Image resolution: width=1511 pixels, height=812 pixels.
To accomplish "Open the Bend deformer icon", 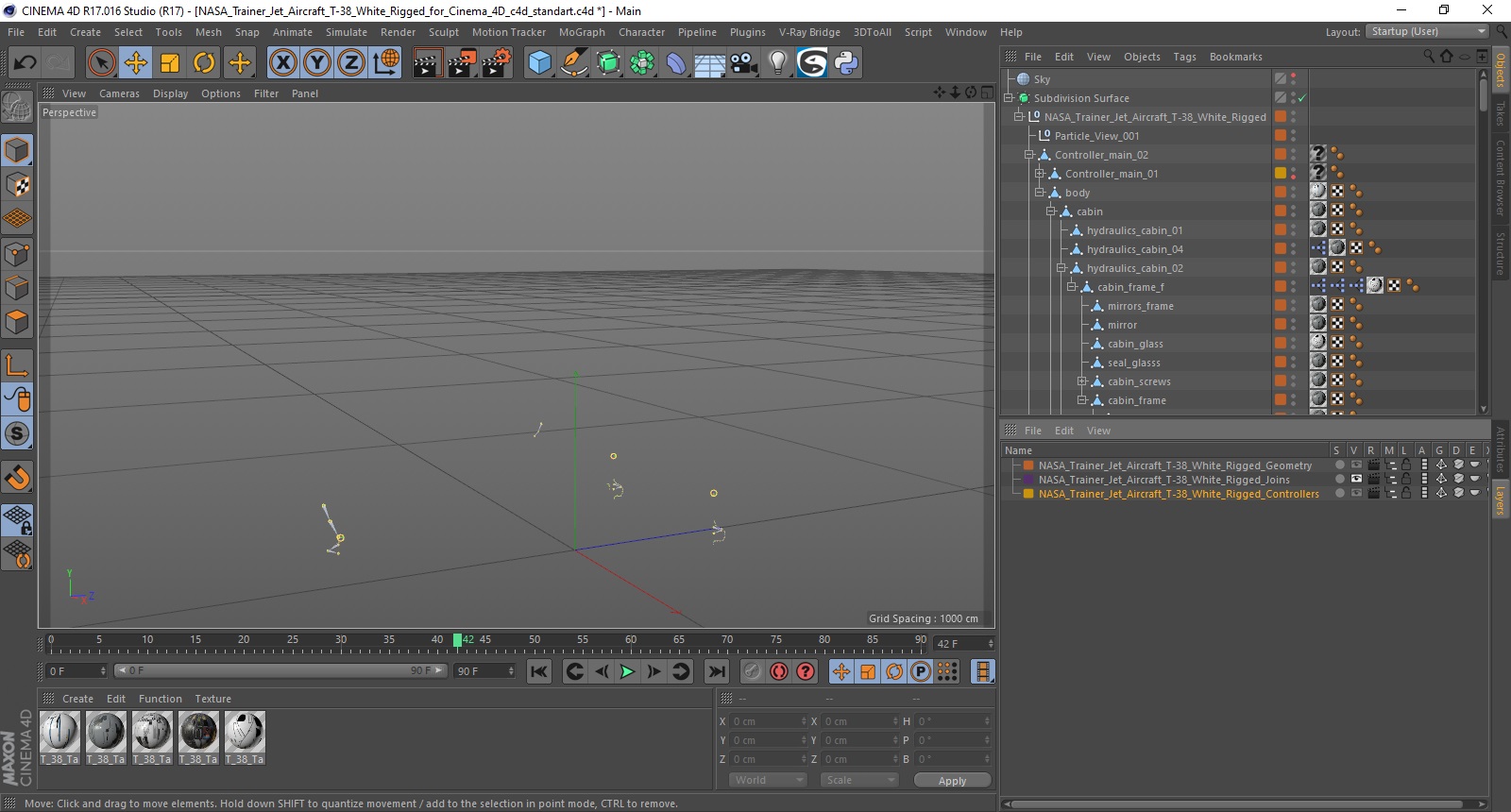I will pyautogui.click(x=676, y=63).
